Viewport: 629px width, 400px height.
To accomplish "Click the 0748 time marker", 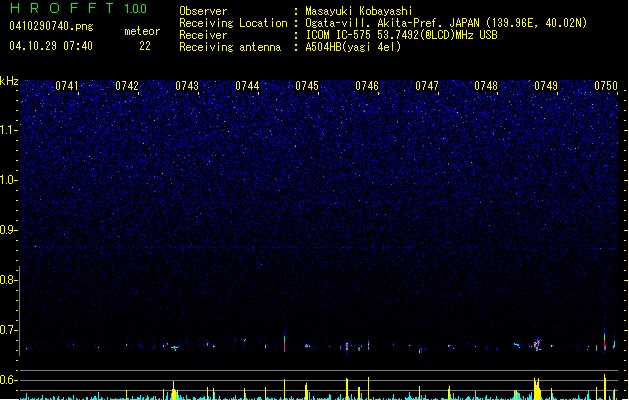I will [x=486, y=86].
